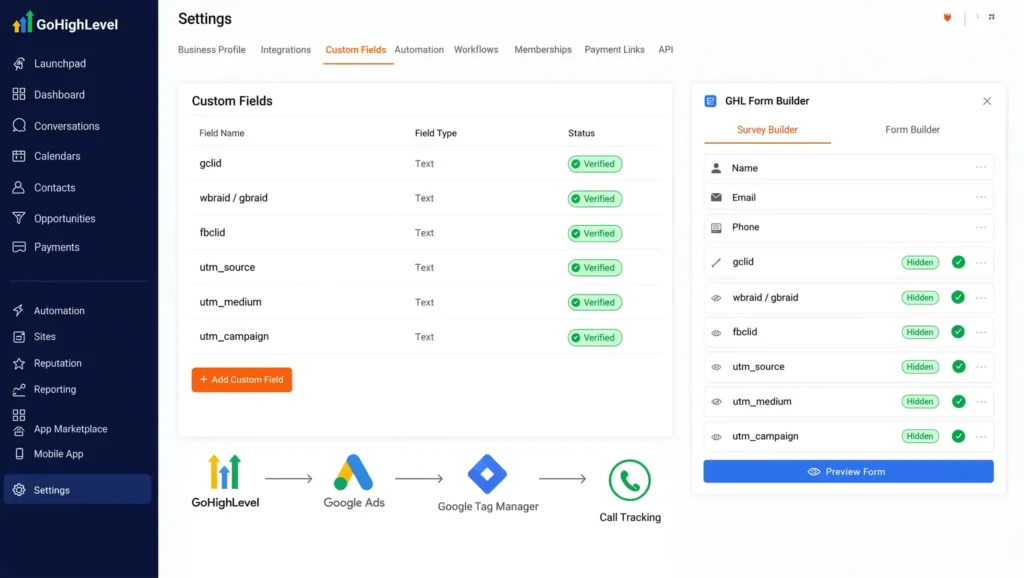Click the orange notification icon in header

click(x=947, y=18)
